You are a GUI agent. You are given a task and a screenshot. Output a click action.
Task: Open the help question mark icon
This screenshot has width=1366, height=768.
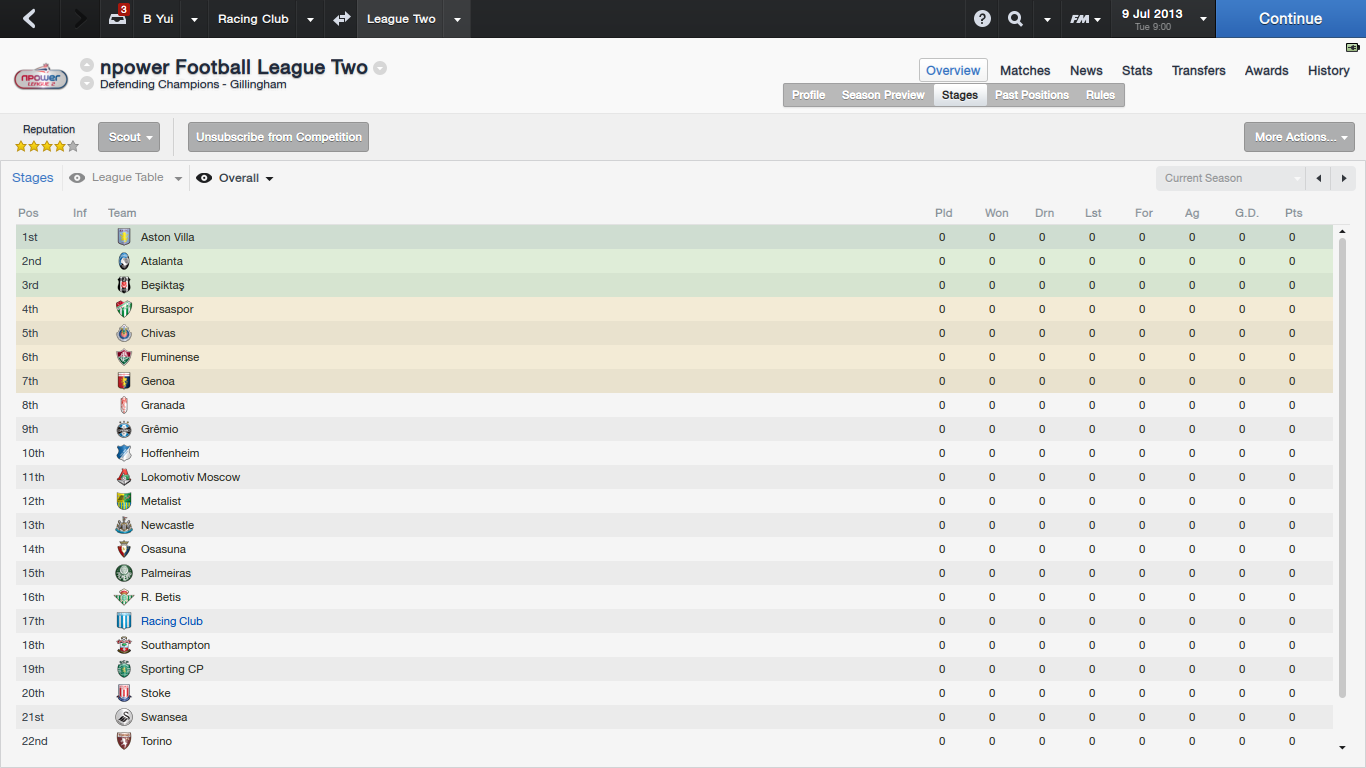(x=982, y=19)
